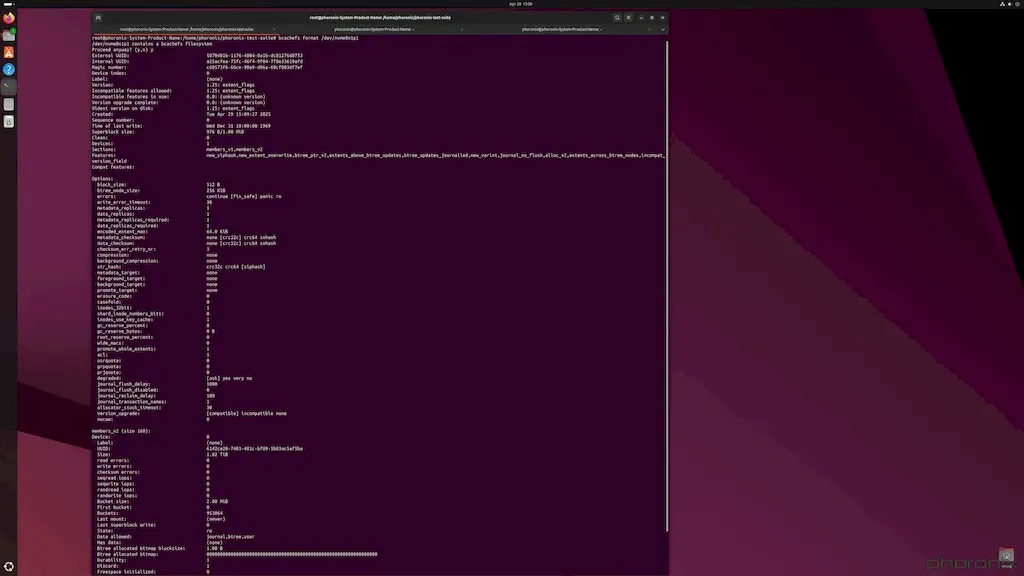Close the second terminal tab
The height and width of the screenshot is (576, 1024).
[461, 29]
